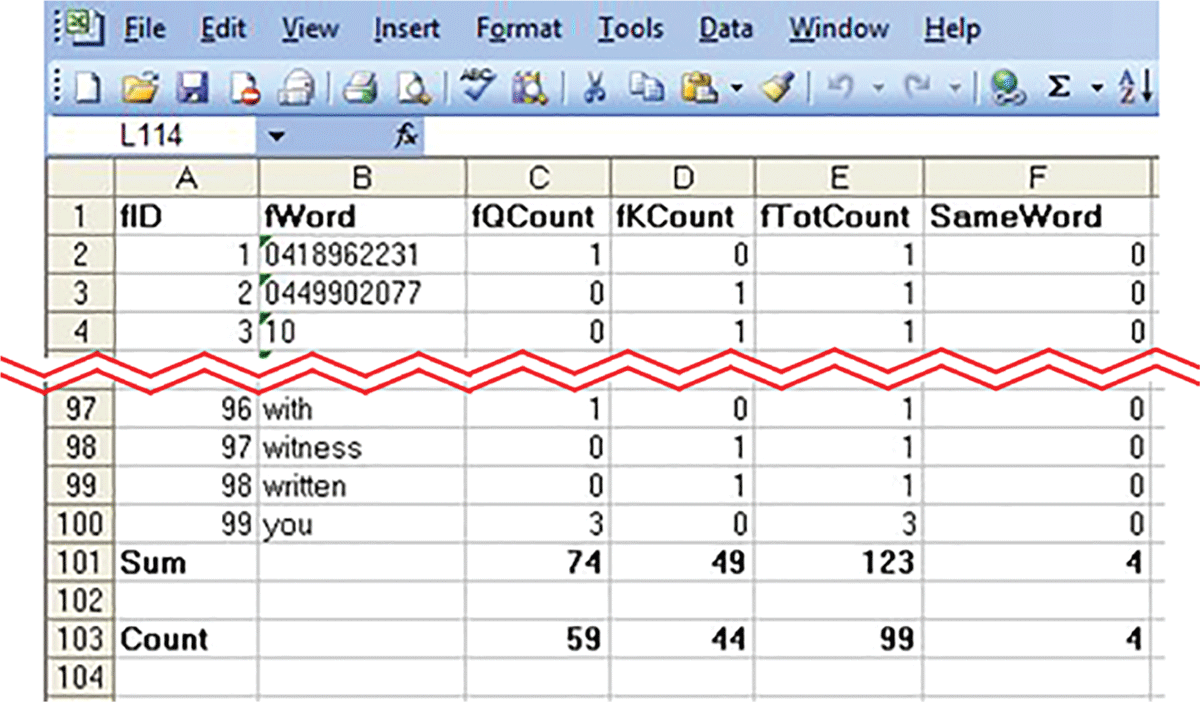Open the Insert Function fx button
The width and height of the screenshot is (1200, 702).
tap(406, 136)
